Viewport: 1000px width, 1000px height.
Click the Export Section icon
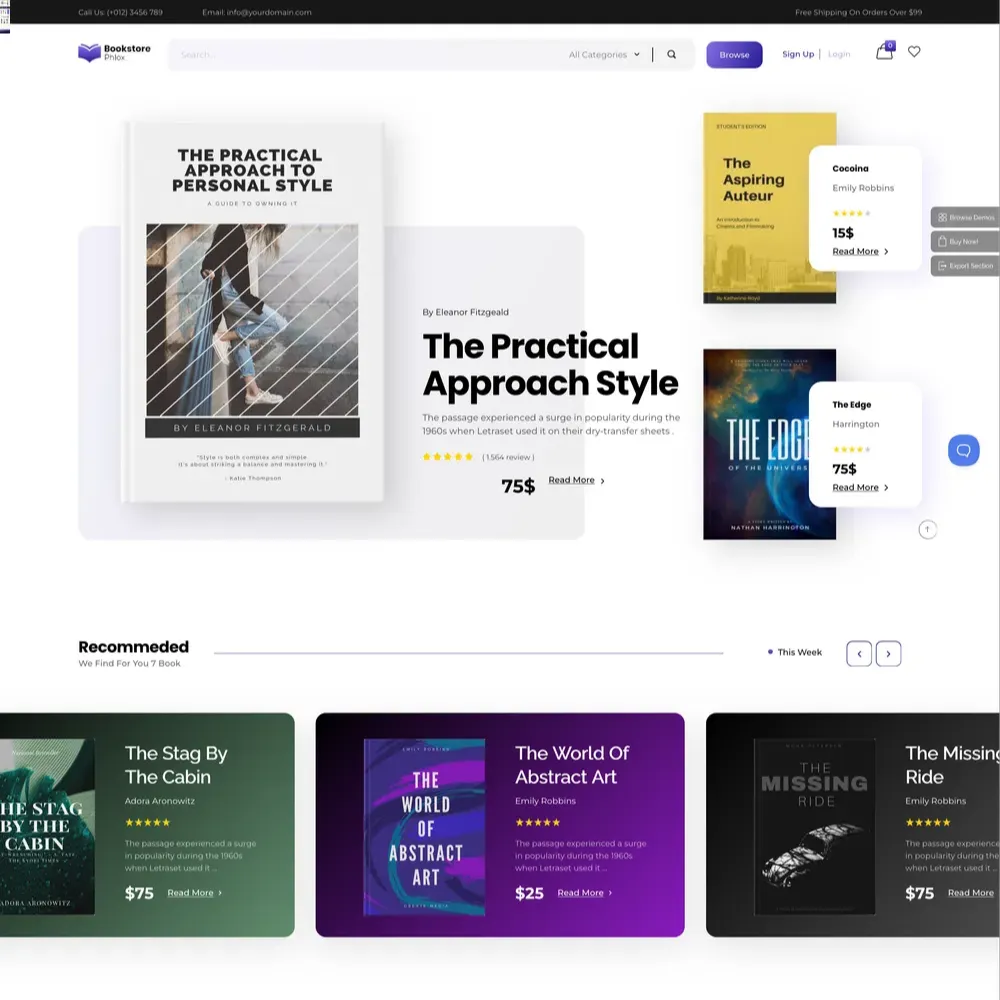[x=940, y=266]
